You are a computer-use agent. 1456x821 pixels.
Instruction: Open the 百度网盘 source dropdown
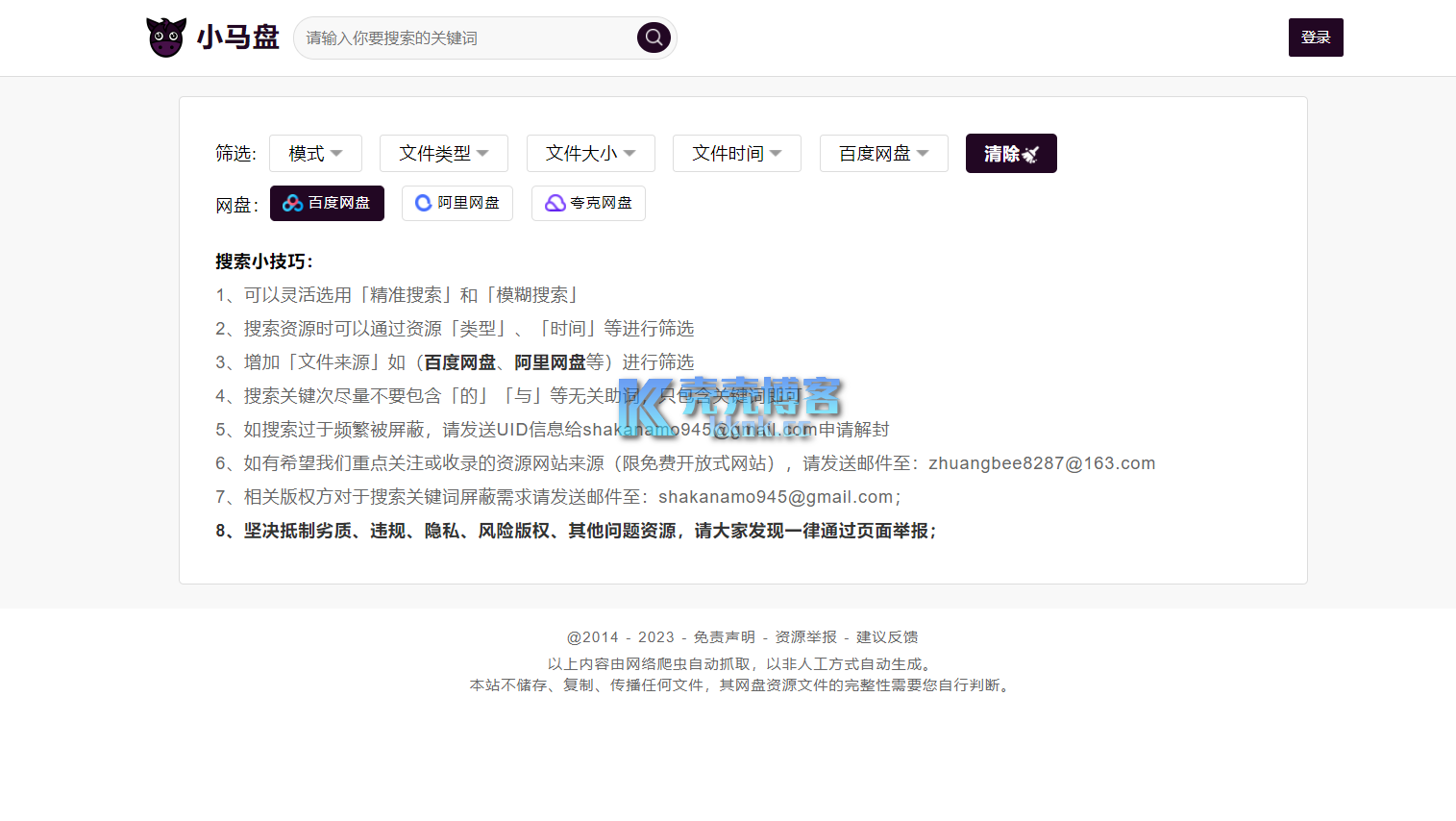click(x=883, y=154)
